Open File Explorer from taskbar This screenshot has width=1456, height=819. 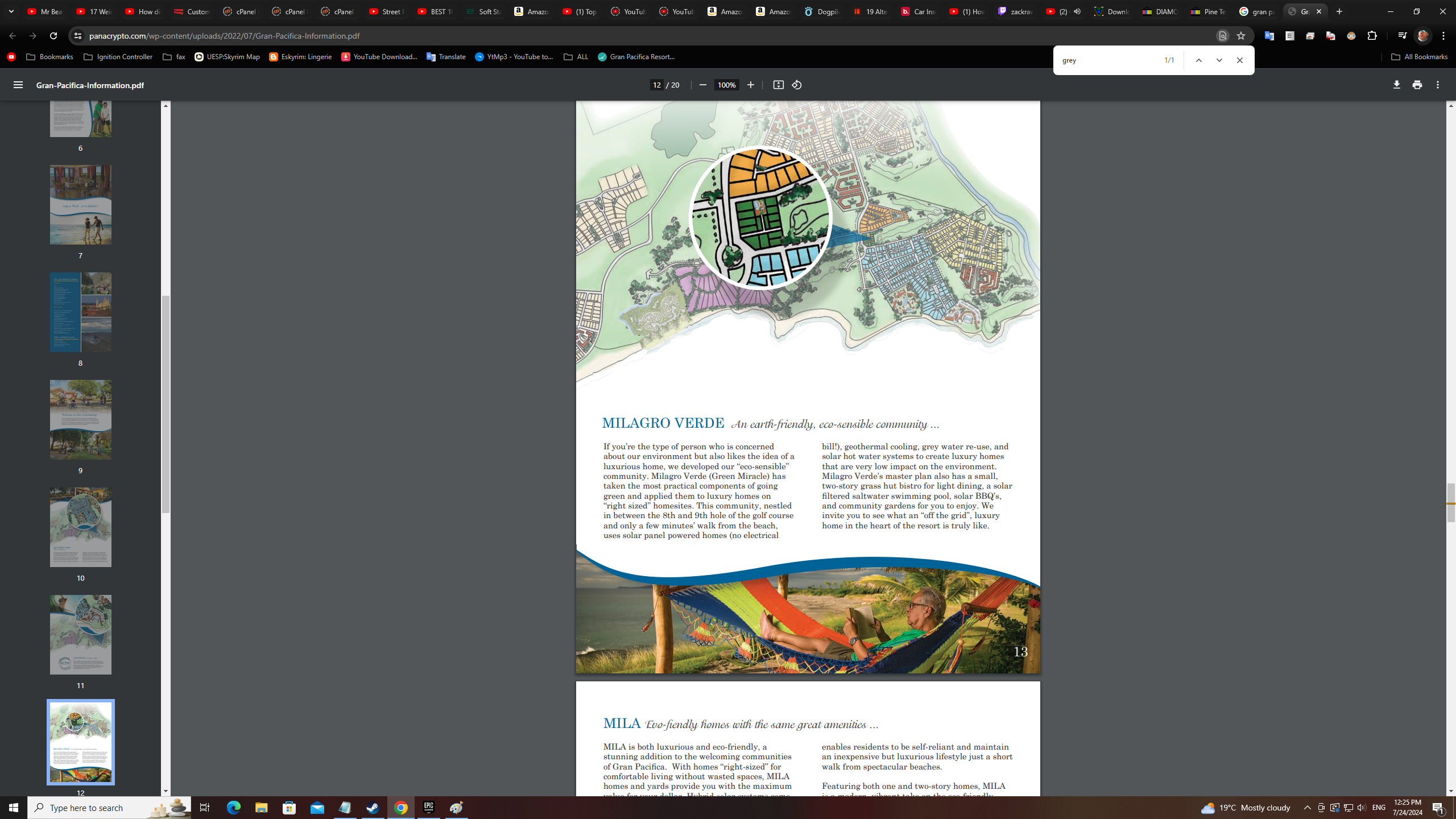[x=261, y=808]
